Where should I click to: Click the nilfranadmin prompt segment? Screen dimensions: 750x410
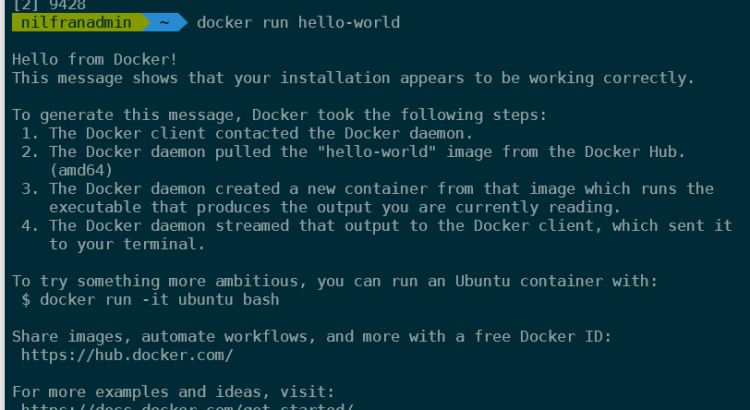click(x=79, y=22)
